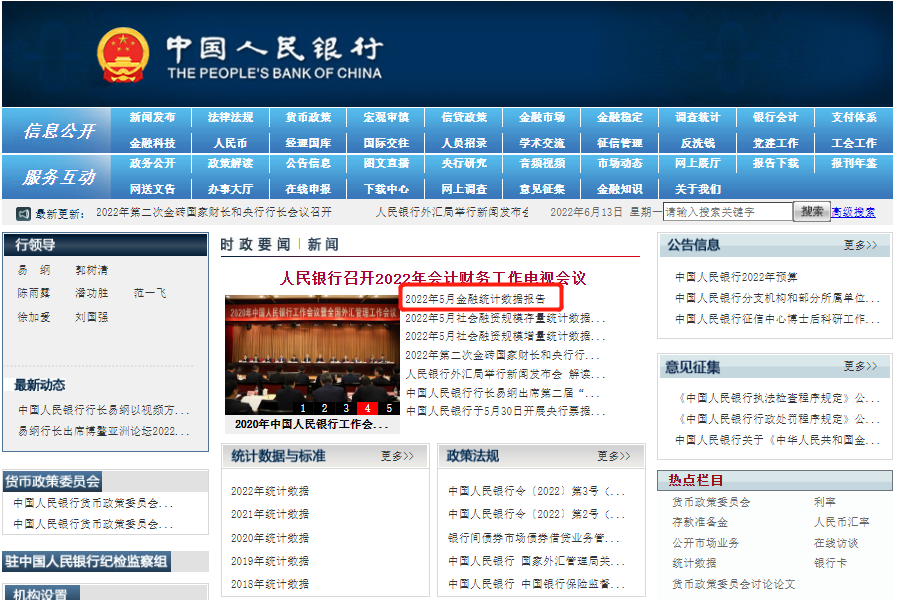Click the search keyword input field
The width and height of the screenshot is (897, 600).
click(728, 212)
